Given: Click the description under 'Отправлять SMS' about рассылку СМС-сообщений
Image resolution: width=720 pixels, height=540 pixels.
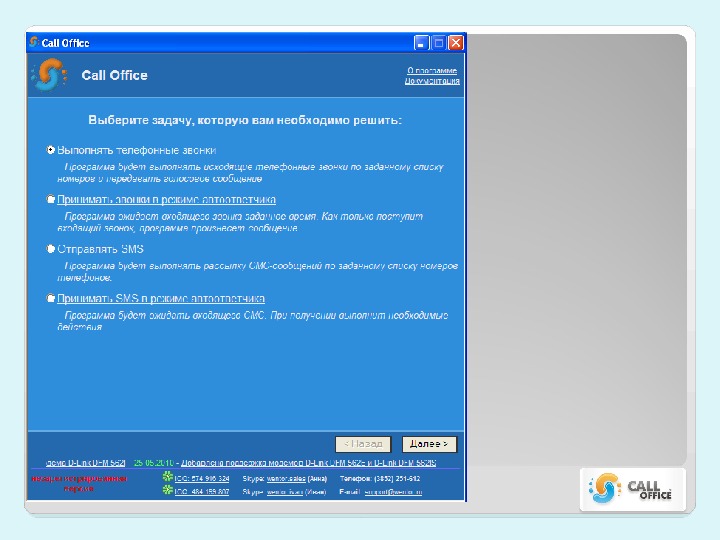Looking at the screenshot, I should pos(258,272).
